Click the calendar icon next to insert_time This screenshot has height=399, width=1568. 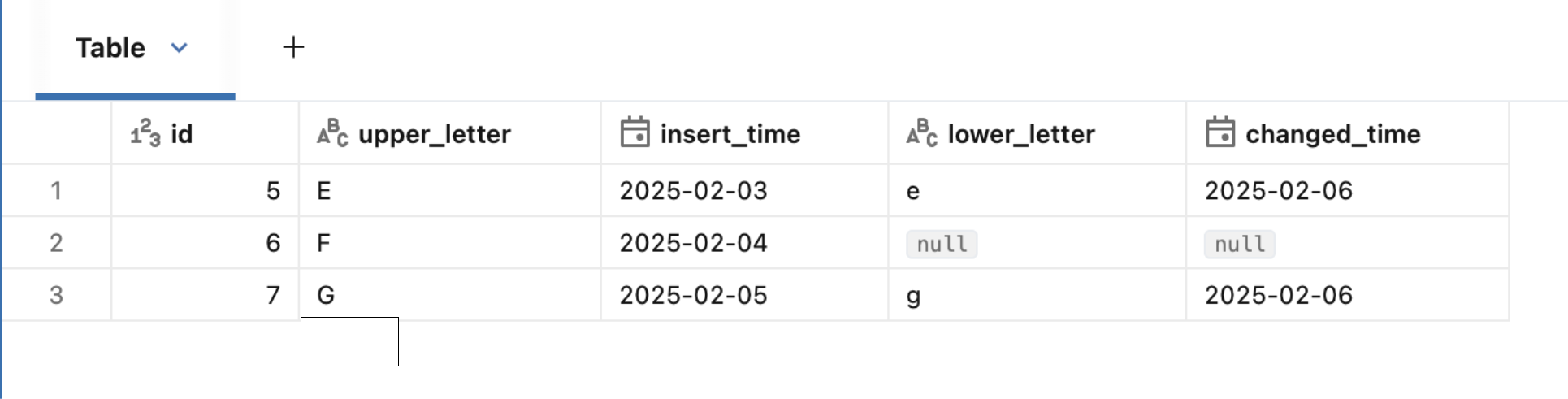coord(635,132)
